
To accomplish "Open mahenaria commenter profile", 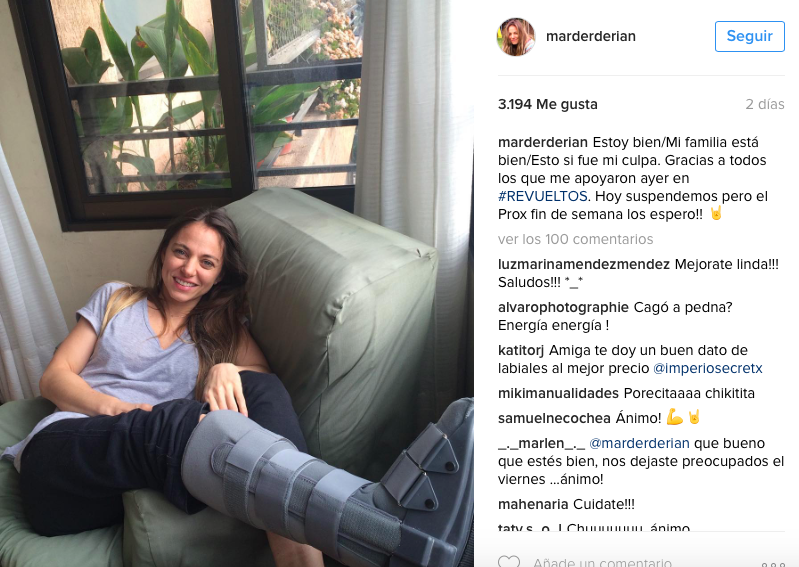I will pos(532,504).
